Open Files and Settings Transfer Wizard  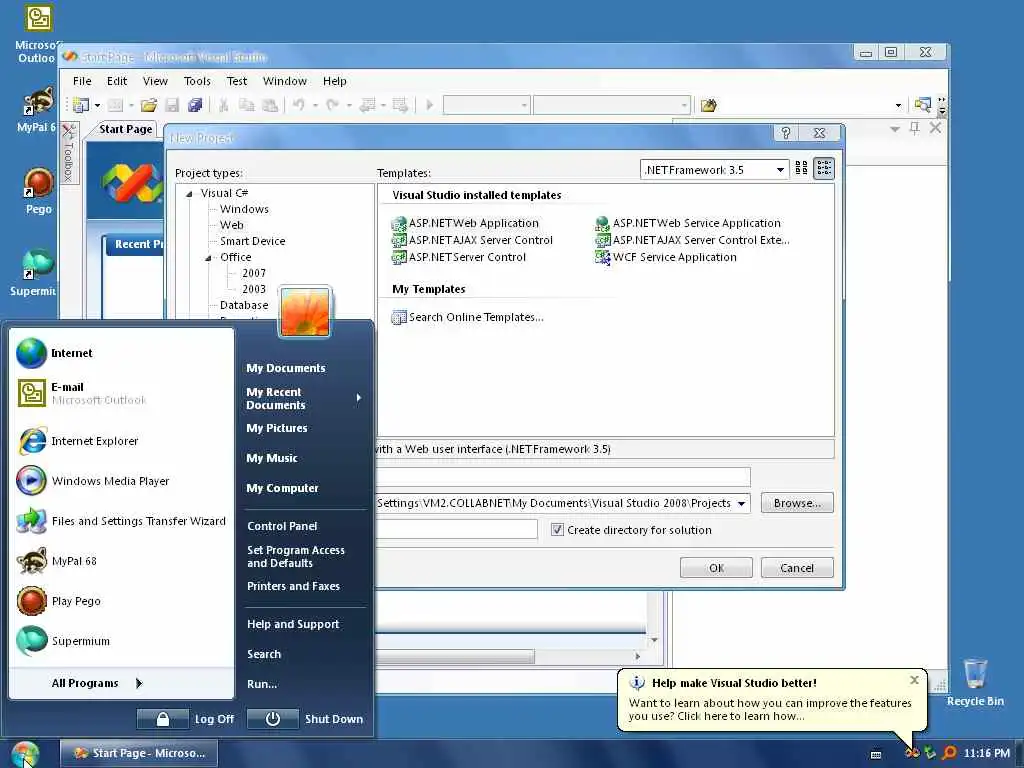click(121, 521)
